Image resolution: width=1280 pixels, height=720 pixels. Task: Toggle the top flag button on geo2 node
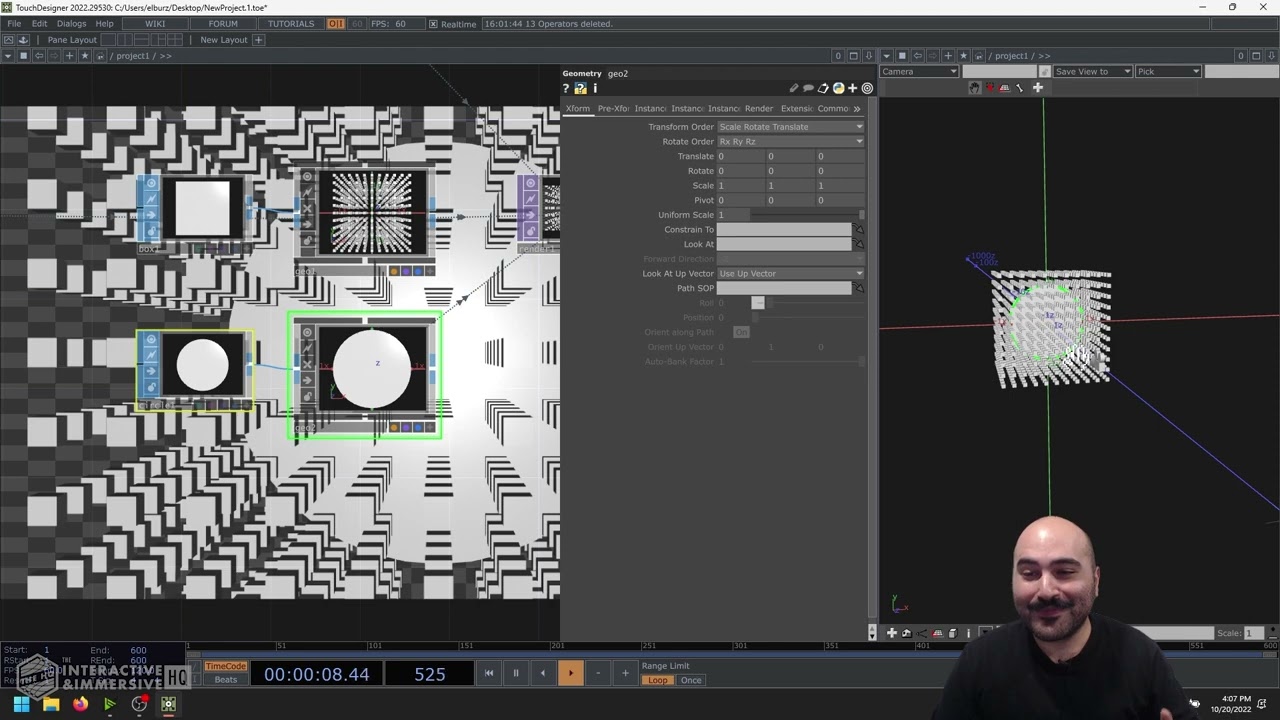click(308, 333)
